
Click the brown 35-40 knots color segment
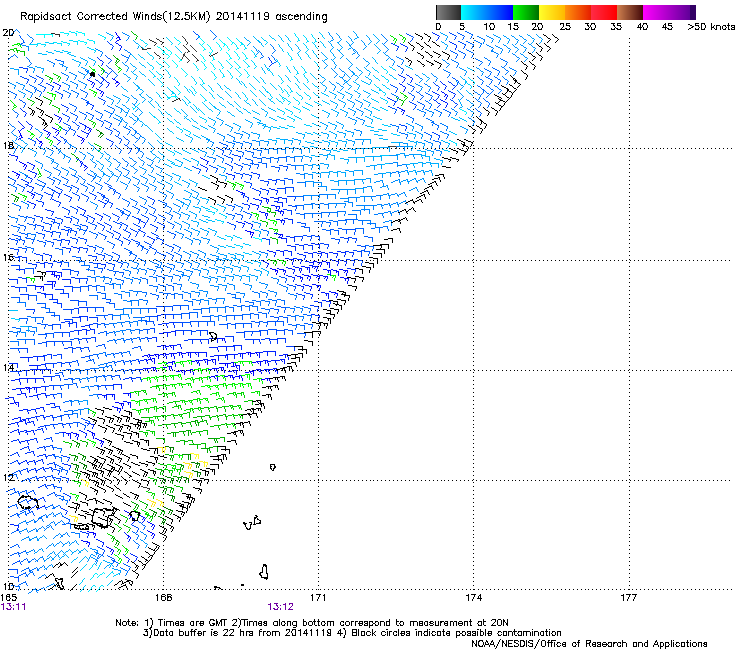[630, 12]
